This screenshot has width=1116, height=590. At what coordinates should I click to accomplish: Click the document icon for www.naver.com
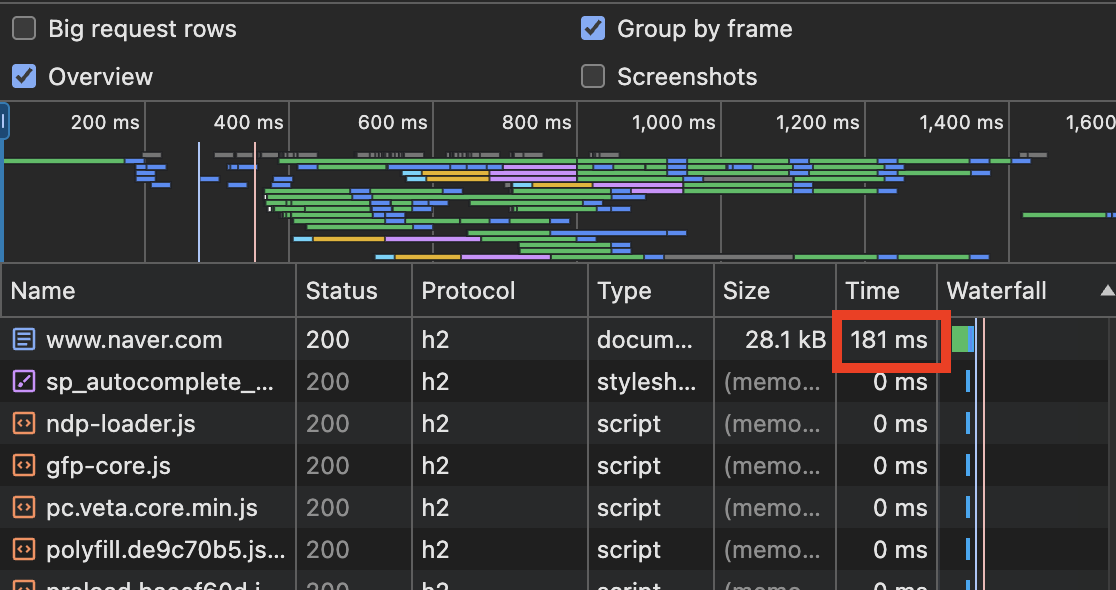(23, 339)
